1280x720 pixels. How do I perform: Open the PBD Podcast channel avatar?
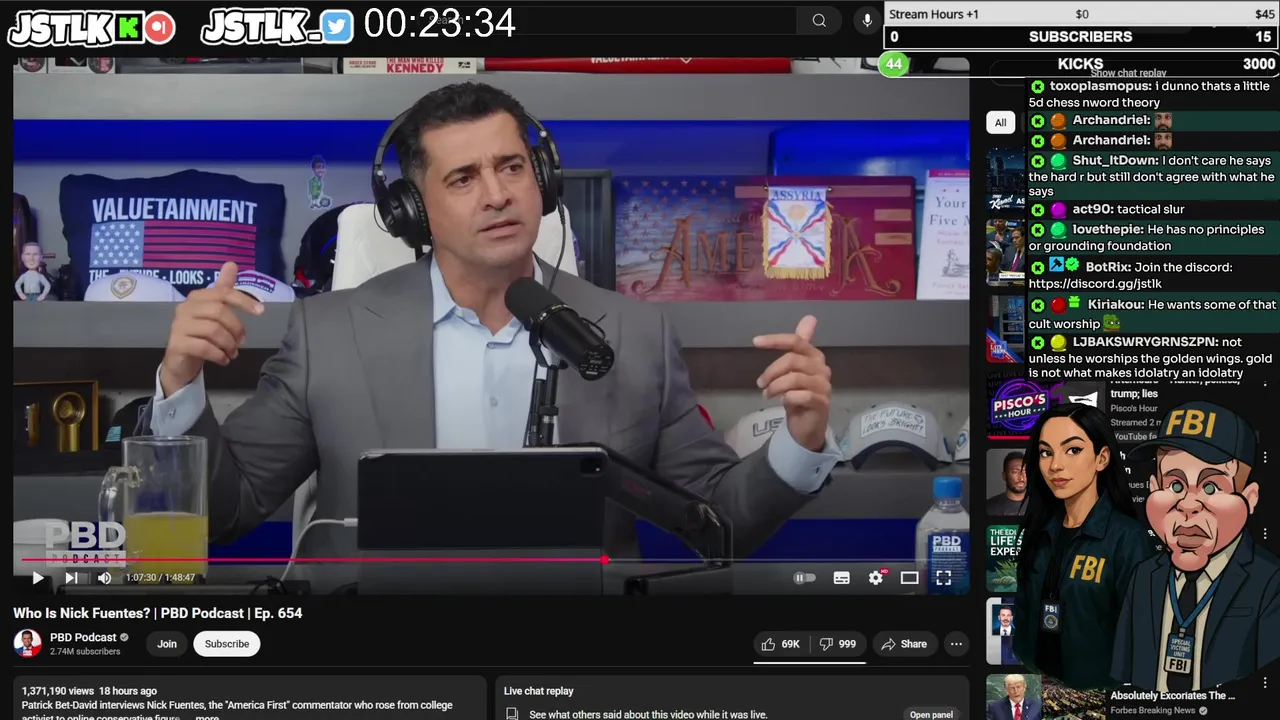(28, 643)
